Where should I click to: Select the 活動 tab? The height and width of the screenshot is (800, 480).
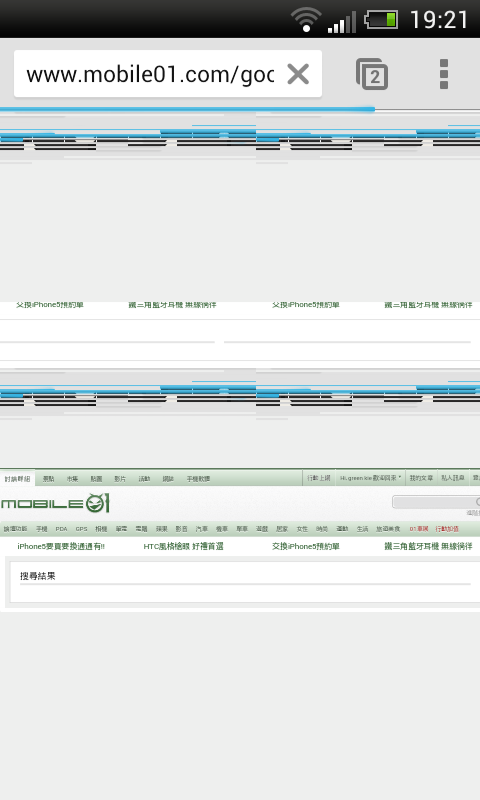(144, 479)
